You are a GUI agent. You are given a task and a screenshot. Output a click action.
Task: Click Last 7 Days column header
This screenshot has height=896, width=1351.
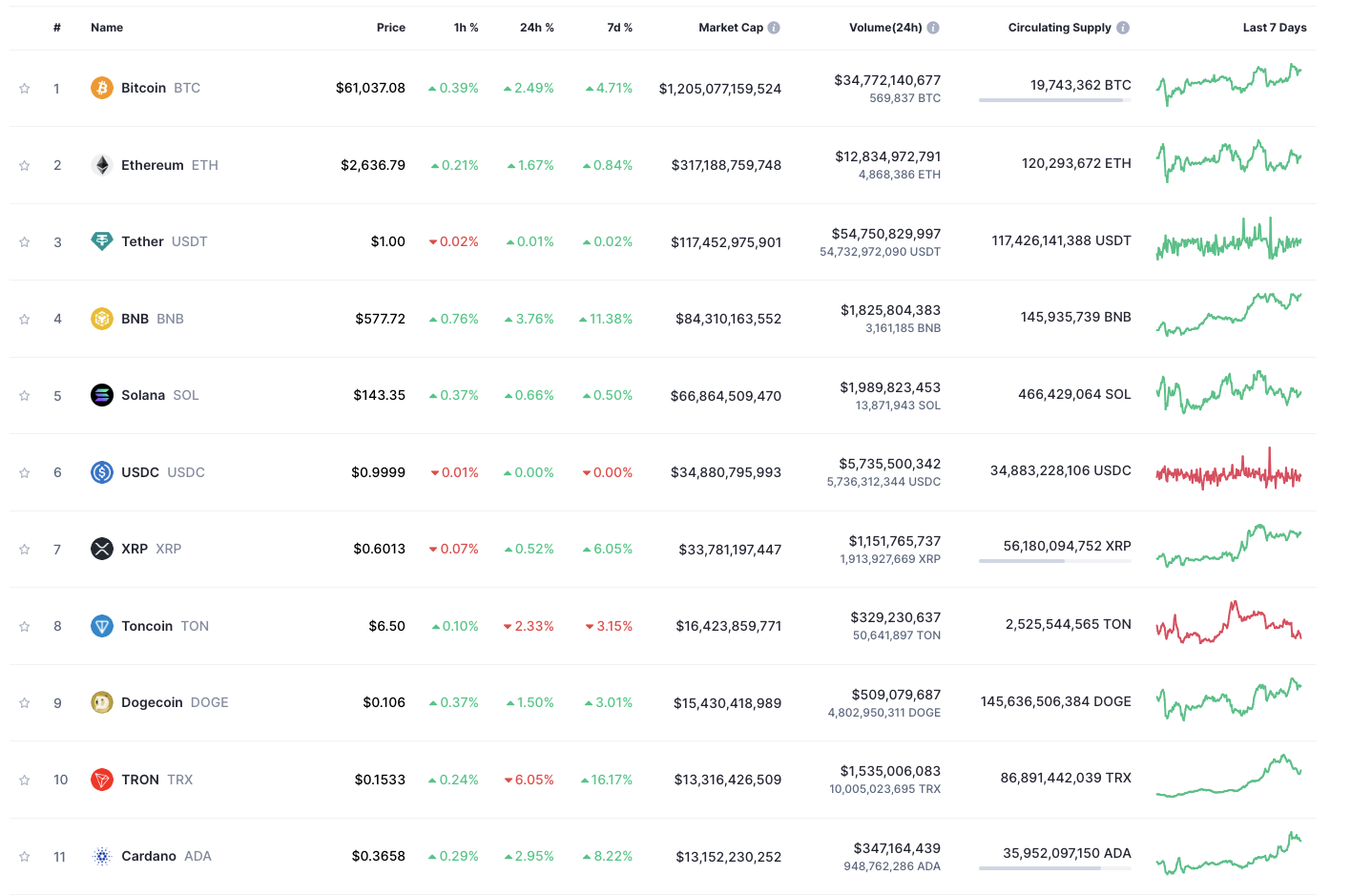(x=1275, y=28)
